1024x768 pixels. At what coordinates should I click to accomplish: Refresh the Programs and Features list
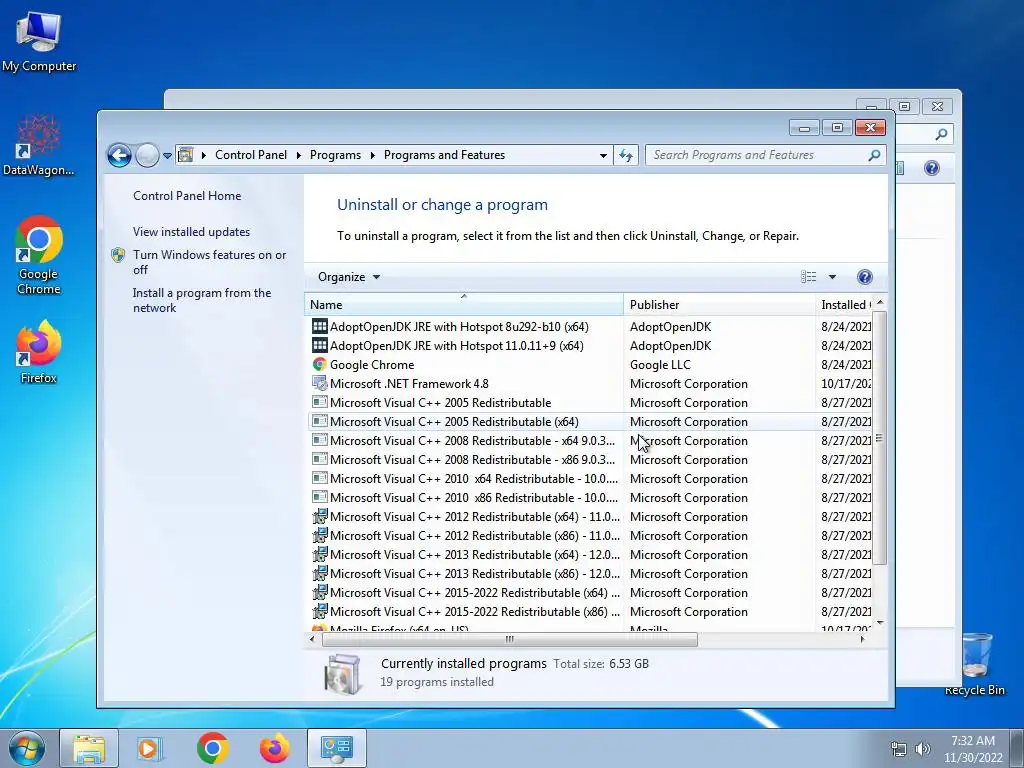(626, 155)
